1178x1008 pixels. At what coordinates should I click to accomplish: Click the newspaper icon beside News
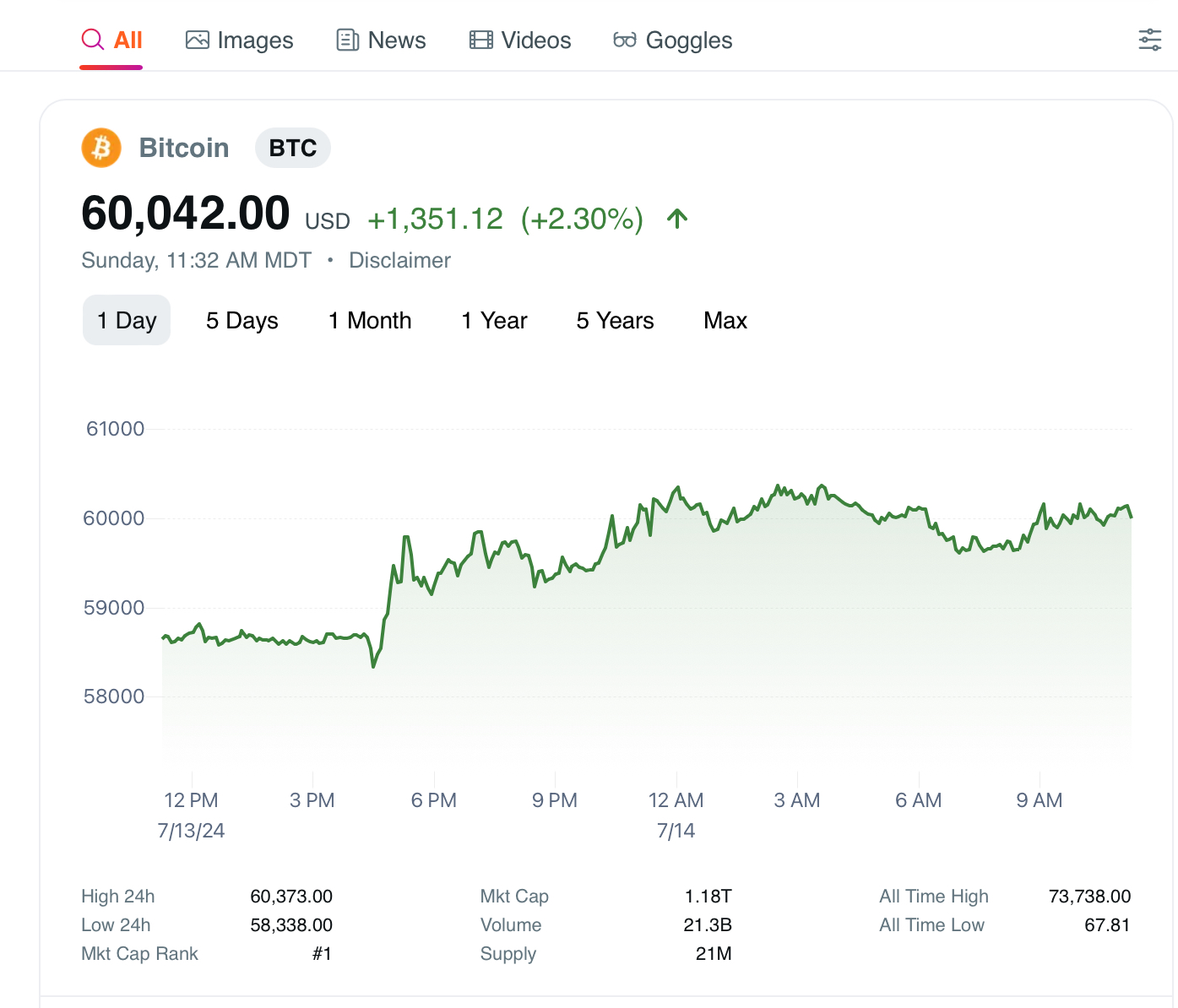tap(348, 40)
